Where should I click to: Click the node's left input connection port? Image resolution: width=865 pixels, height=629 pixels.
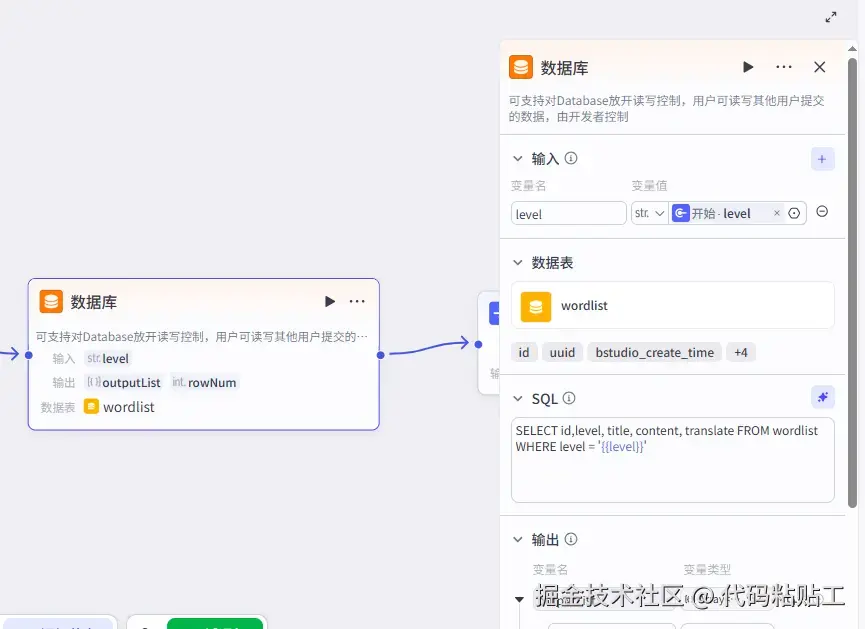click(29, 355)
